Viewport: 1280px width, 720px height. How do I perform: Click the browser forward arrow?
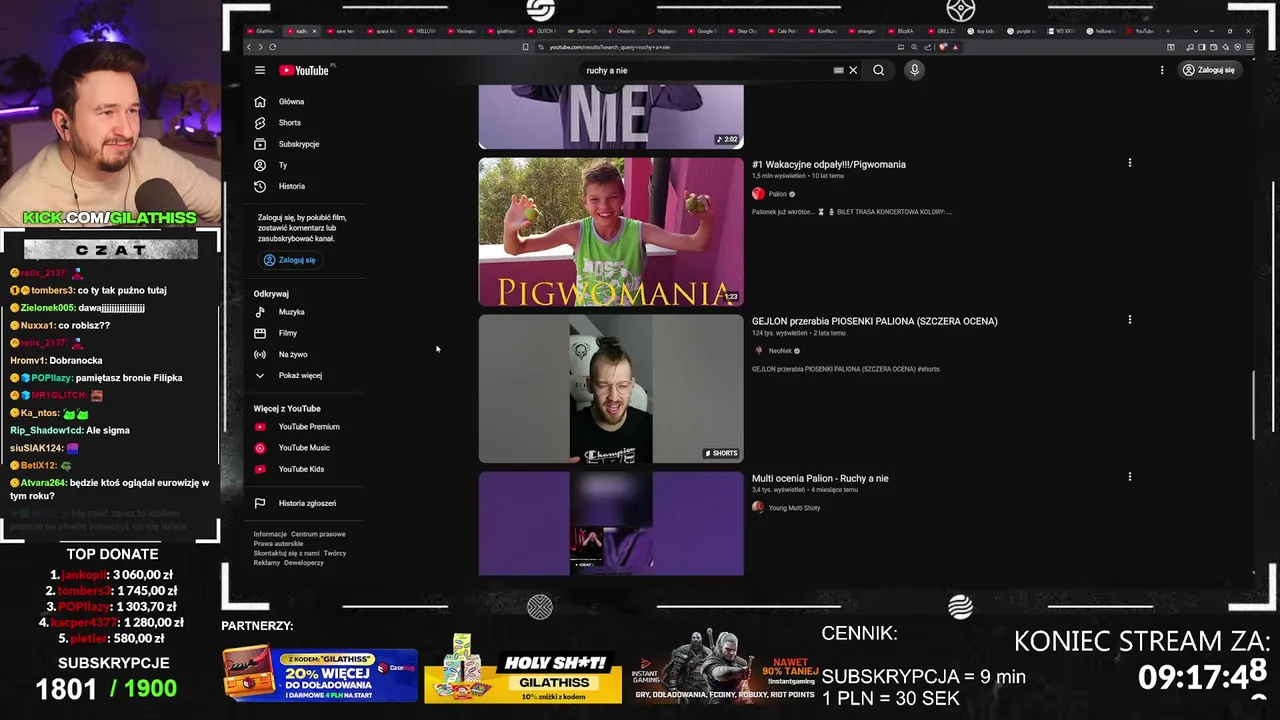coord(261,47)
